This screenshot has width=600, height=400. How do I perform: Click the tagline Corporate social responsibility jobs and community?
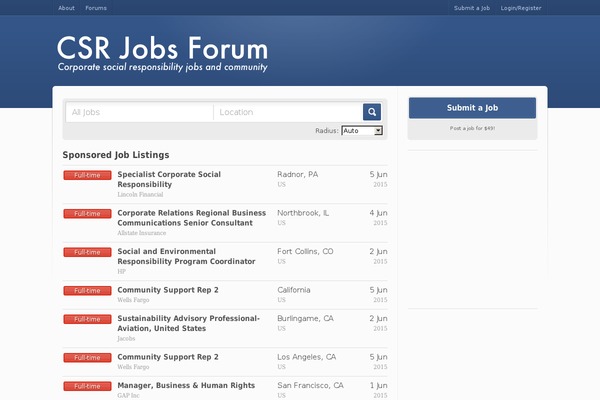pos(163,67)
